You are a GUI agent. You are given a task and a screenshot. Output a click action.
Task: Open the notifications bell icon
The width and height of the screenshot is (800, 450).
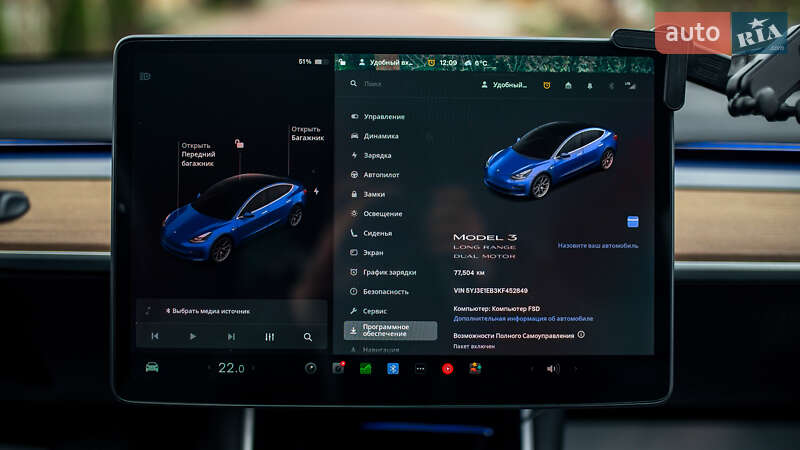tap(590, 86)
